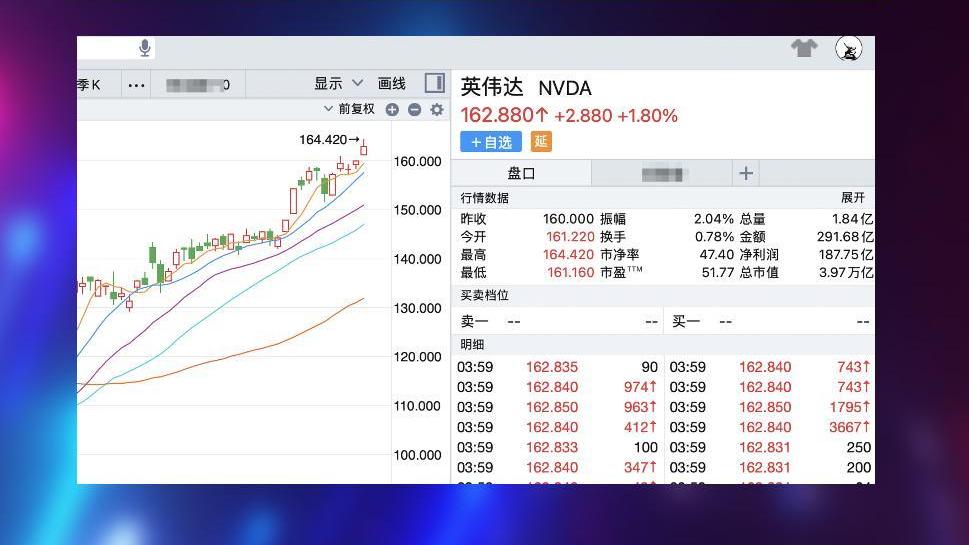Click the 行情数据 section header
This screenshot has height=545, width=969.
point(484,198)
